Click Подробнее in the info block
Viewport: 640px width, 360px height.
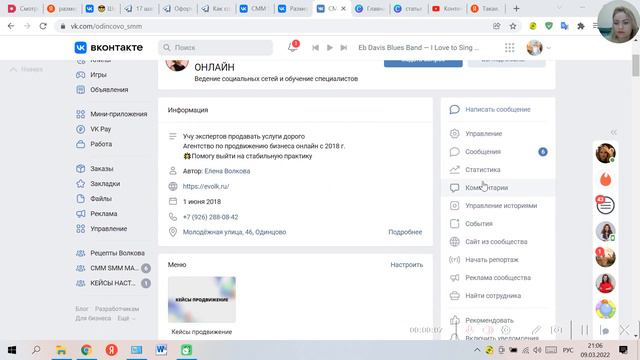[x=405, y=232]
